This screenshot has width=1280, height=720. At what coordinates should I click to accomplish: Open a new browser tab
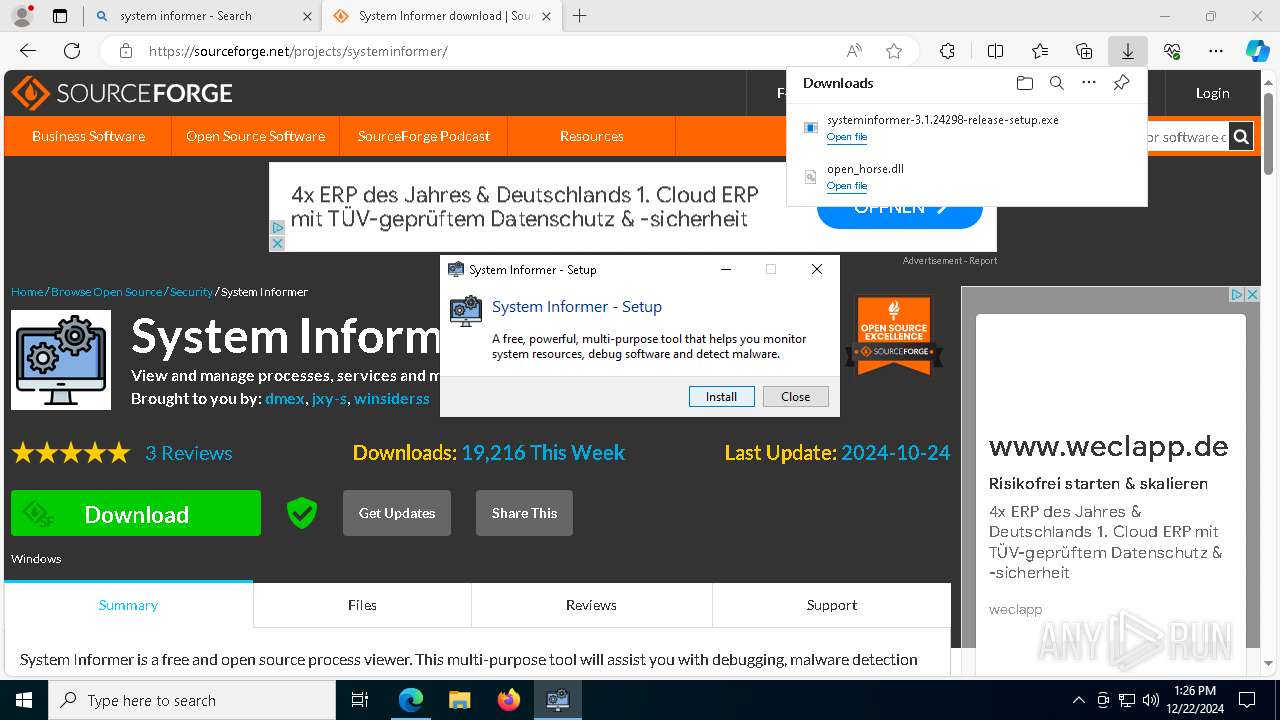579,16
